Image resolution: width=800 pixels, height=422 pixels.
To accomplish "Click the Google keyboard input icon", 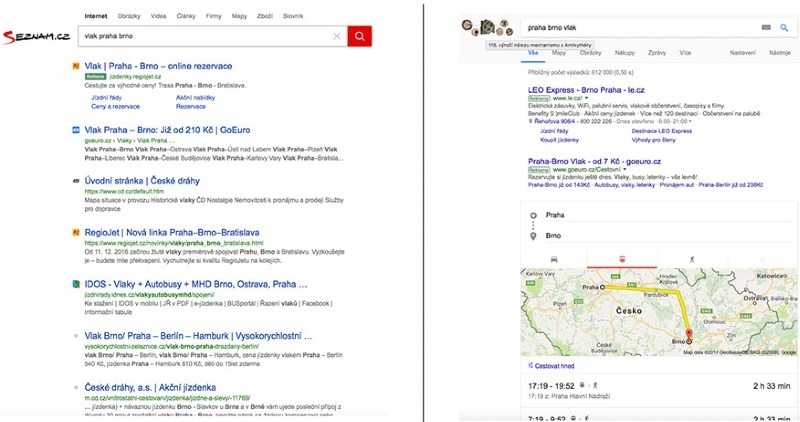I will click(766, 28).
